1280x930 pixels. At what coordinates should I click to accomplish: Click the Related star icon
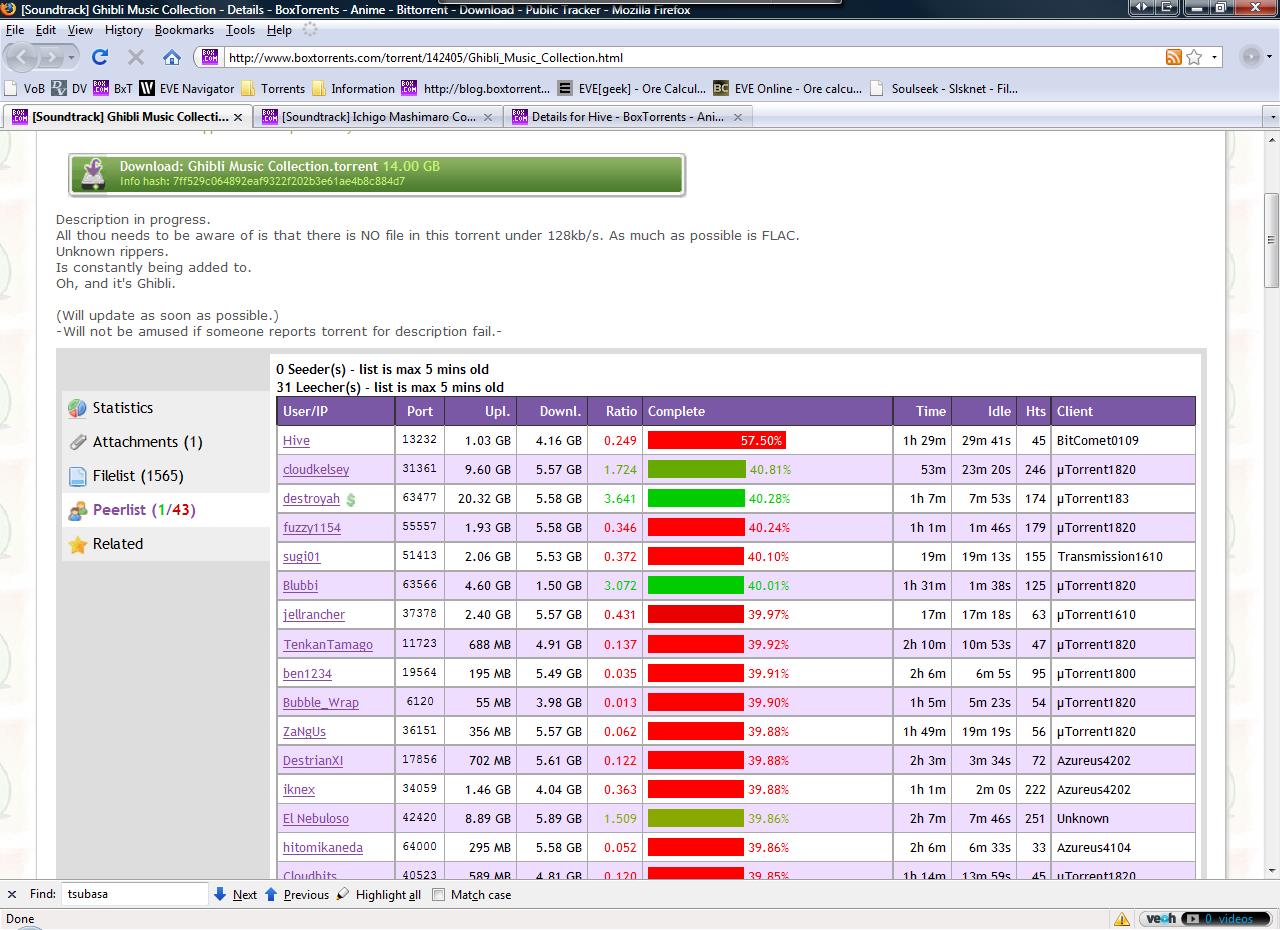[x=77, y=544]
